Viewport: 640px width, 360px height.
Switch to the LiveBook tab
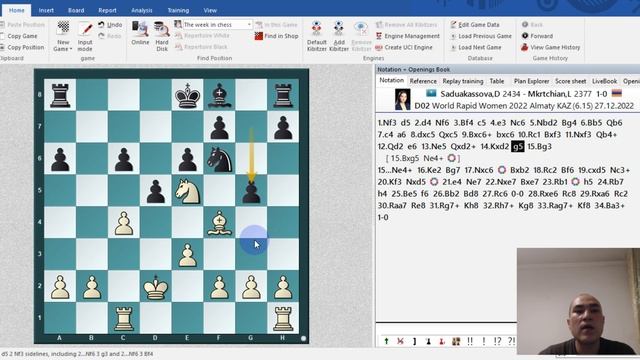point(604,81)
